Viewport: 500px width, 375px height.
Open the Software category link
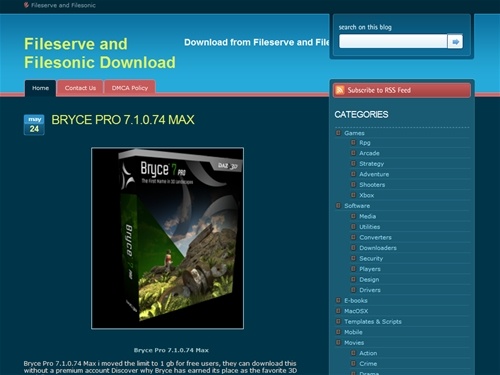(357, 206)
